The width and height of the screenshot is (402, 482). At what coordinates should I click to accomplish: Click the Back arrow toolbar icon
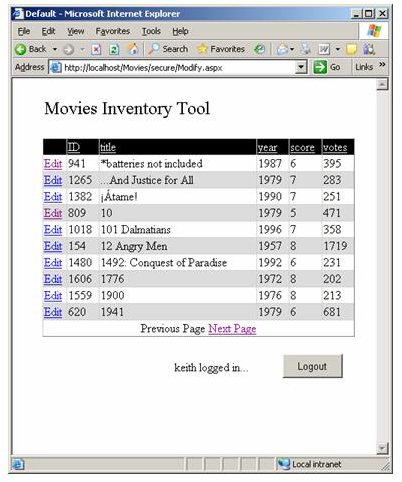pyautogui.click(x=20, y=49)
